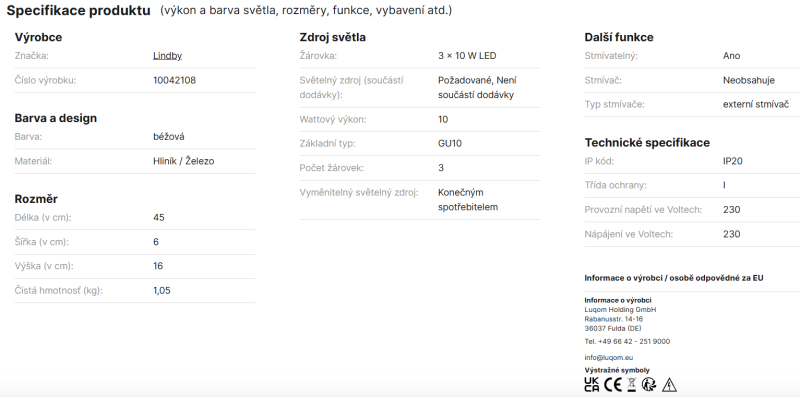800x397 pixels.
Task: Click the Další funkce section heading
Action: [619, 37]
